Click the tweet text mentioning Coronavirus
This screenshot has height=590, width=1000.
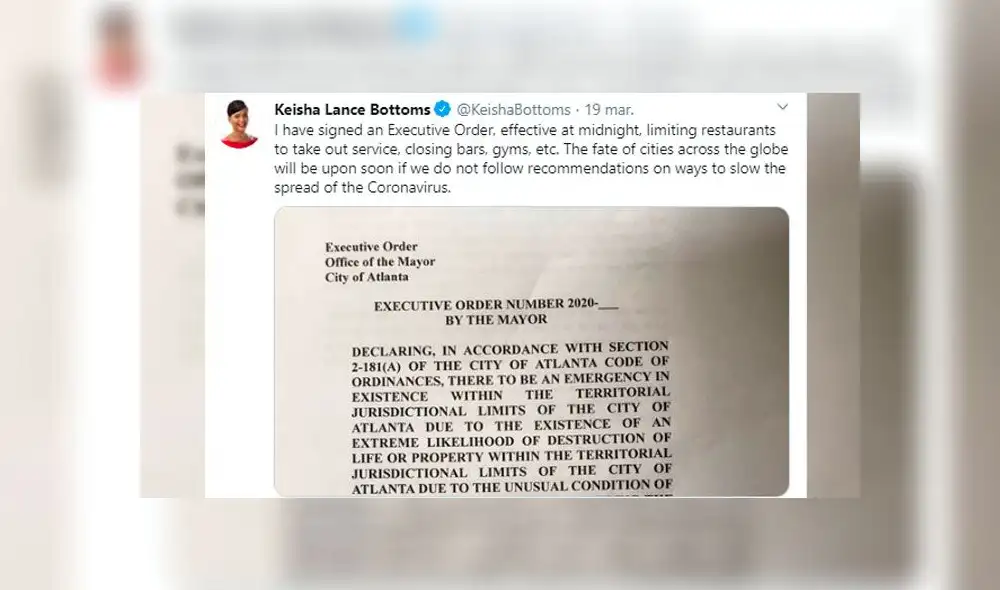[x=531, y=159]
